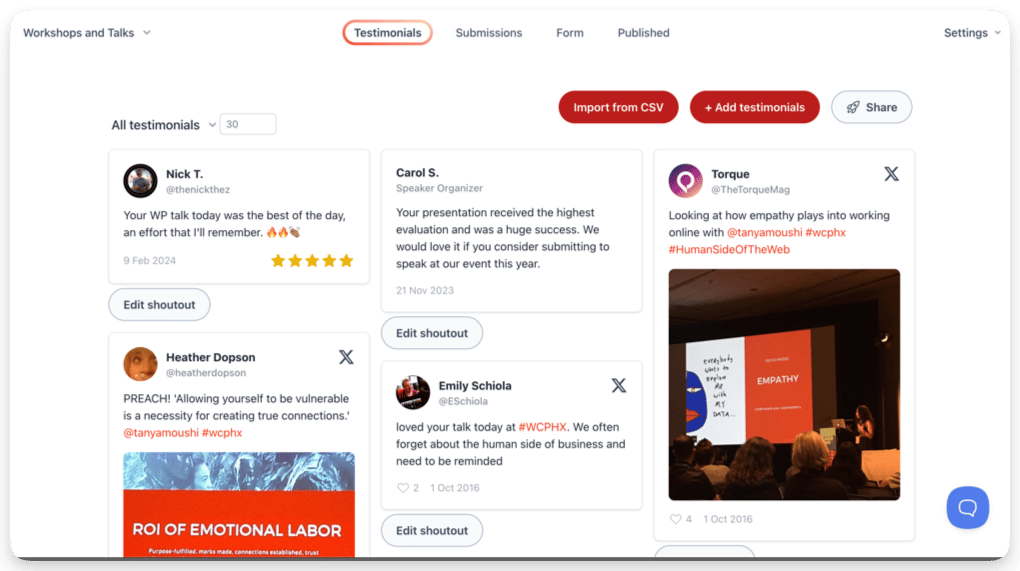This screenshot has width=1020, height=571.
Task: Expand the All testimonials filter dropdown
Action: (x=163, y=125)
